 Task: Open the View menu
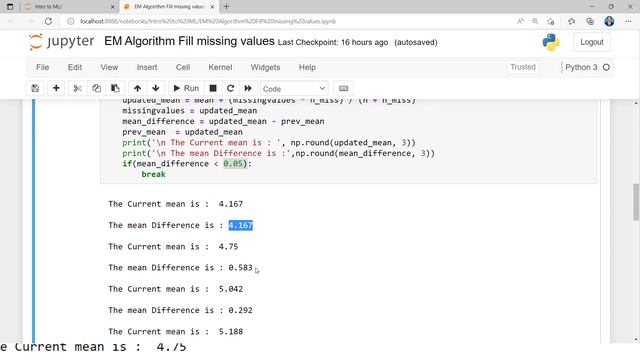click(x=109, y=67)
